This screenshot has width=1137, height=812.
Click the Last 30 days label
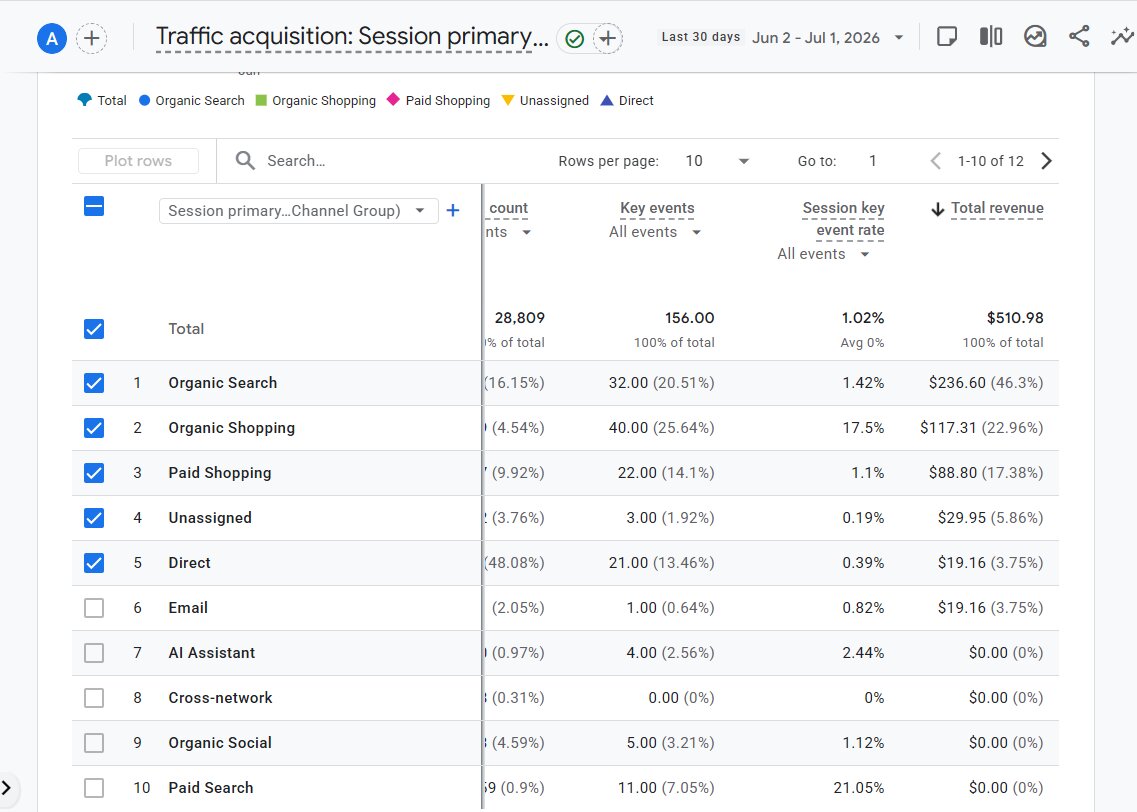click(700, 37)
